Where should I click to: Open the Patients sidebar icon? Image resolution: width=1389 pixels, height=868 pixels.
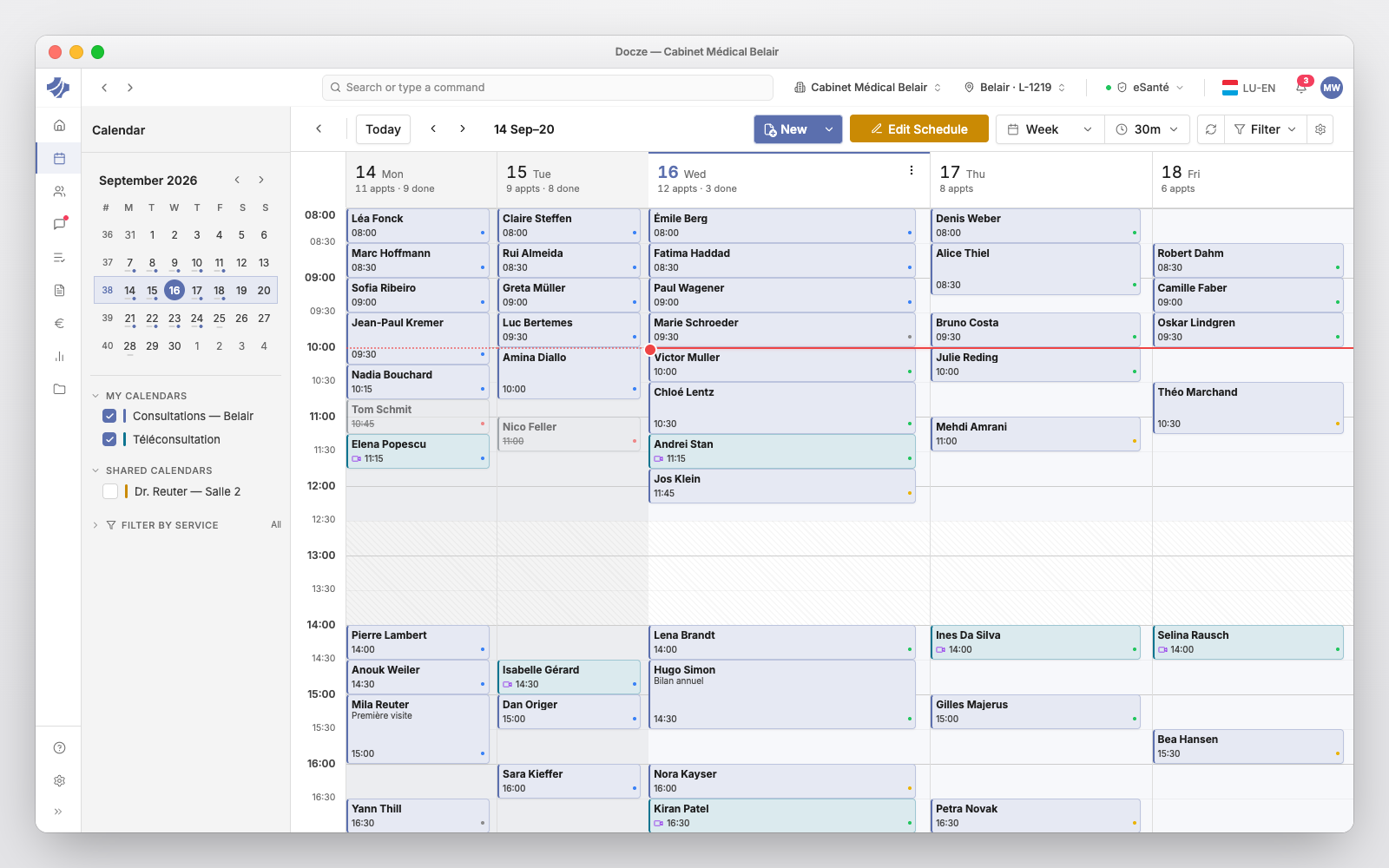[59, 191]
